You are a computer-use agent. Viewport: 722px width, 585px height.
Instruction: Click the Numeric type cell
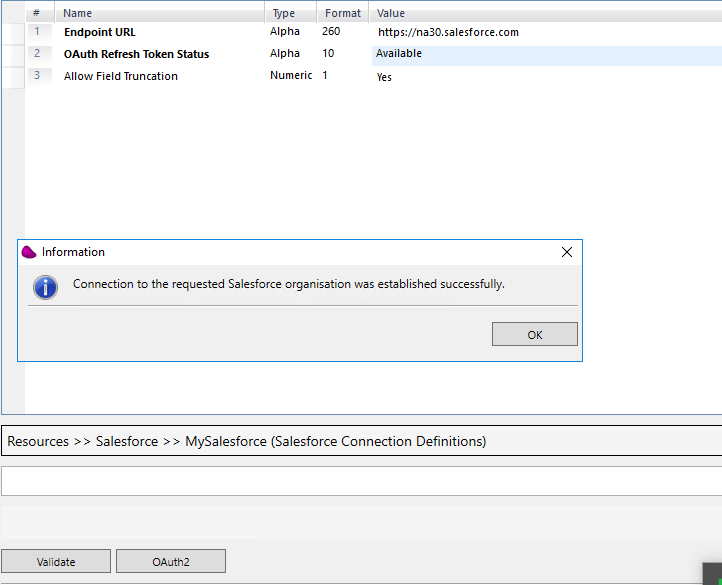(x=291, y=75)
